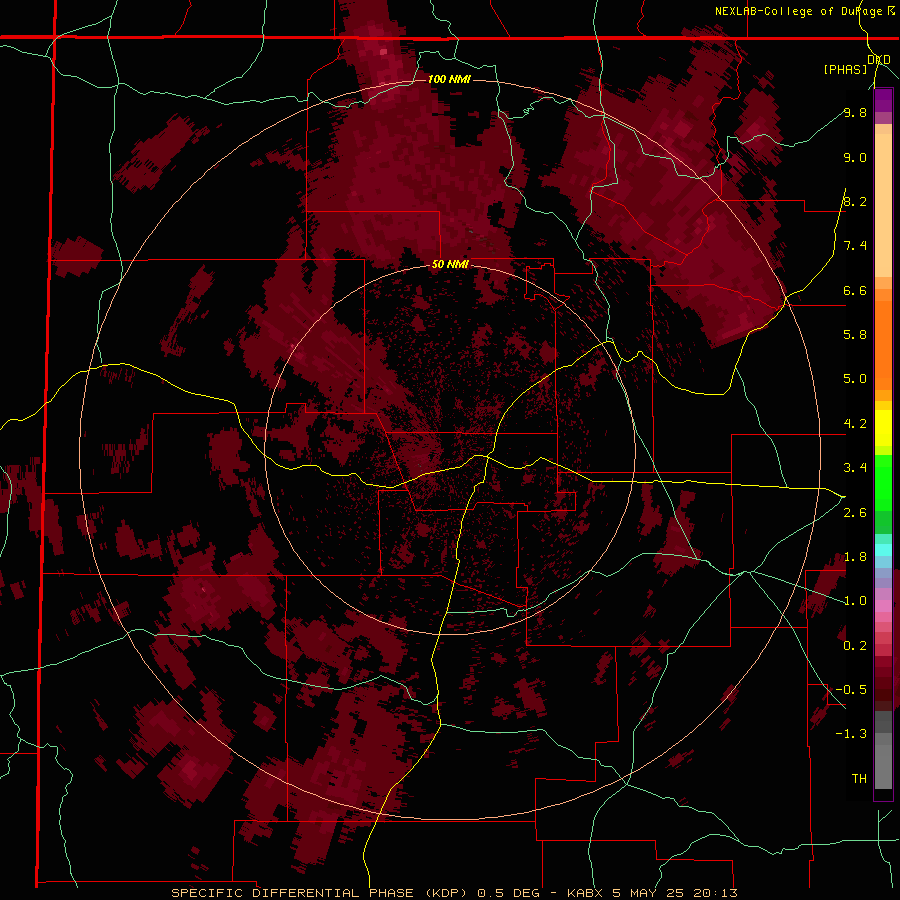Pick the peach band on the color scale
The image size is (900, 900).
883,201
